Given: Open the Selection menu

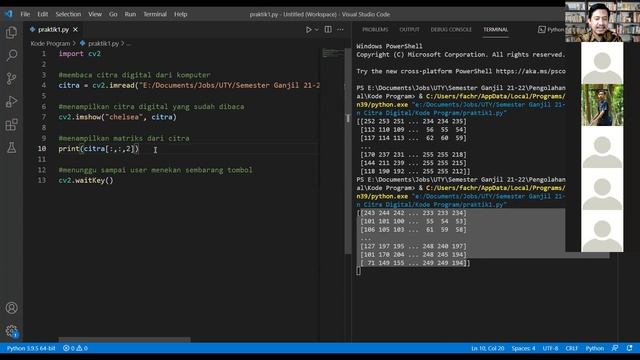Looking at the screenshot, I should 68,14.
